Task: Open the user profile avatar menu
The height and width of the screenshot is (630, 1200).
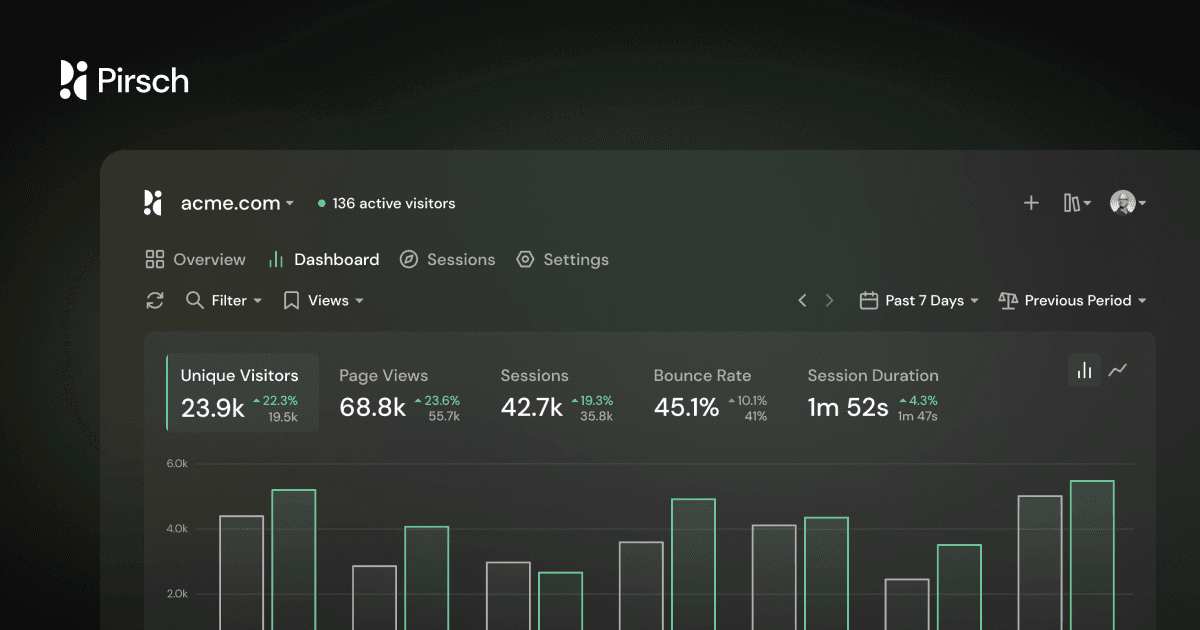Action: coord(1122,202)
